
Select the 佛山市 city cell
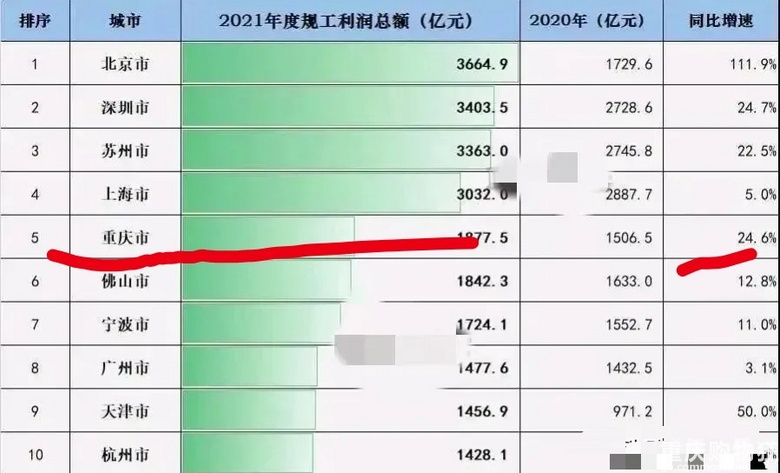click(125, 281)
